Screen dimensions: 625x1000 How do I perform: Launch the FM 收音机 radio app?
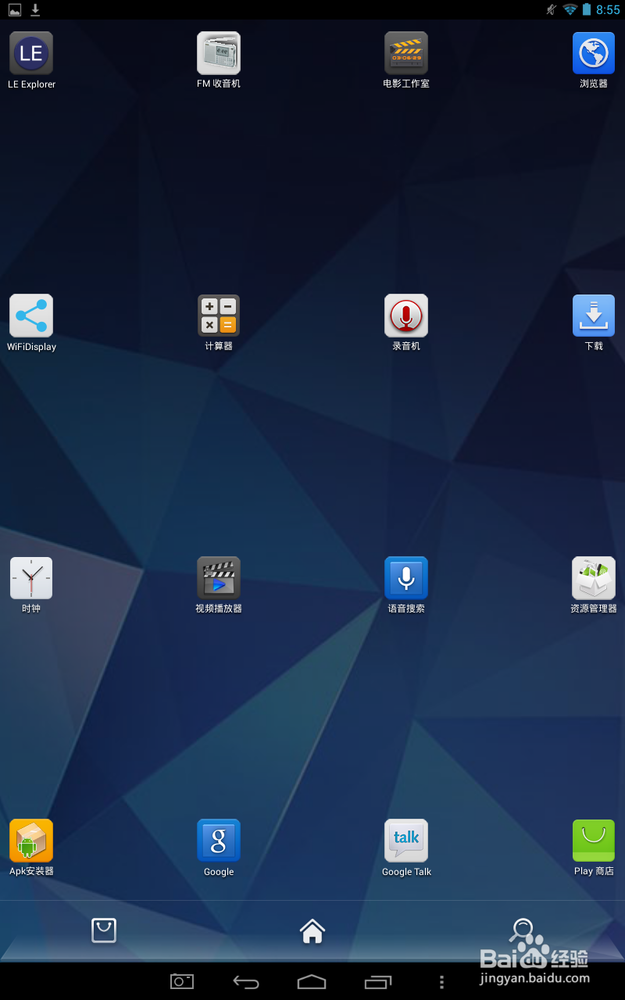(219, 54)
